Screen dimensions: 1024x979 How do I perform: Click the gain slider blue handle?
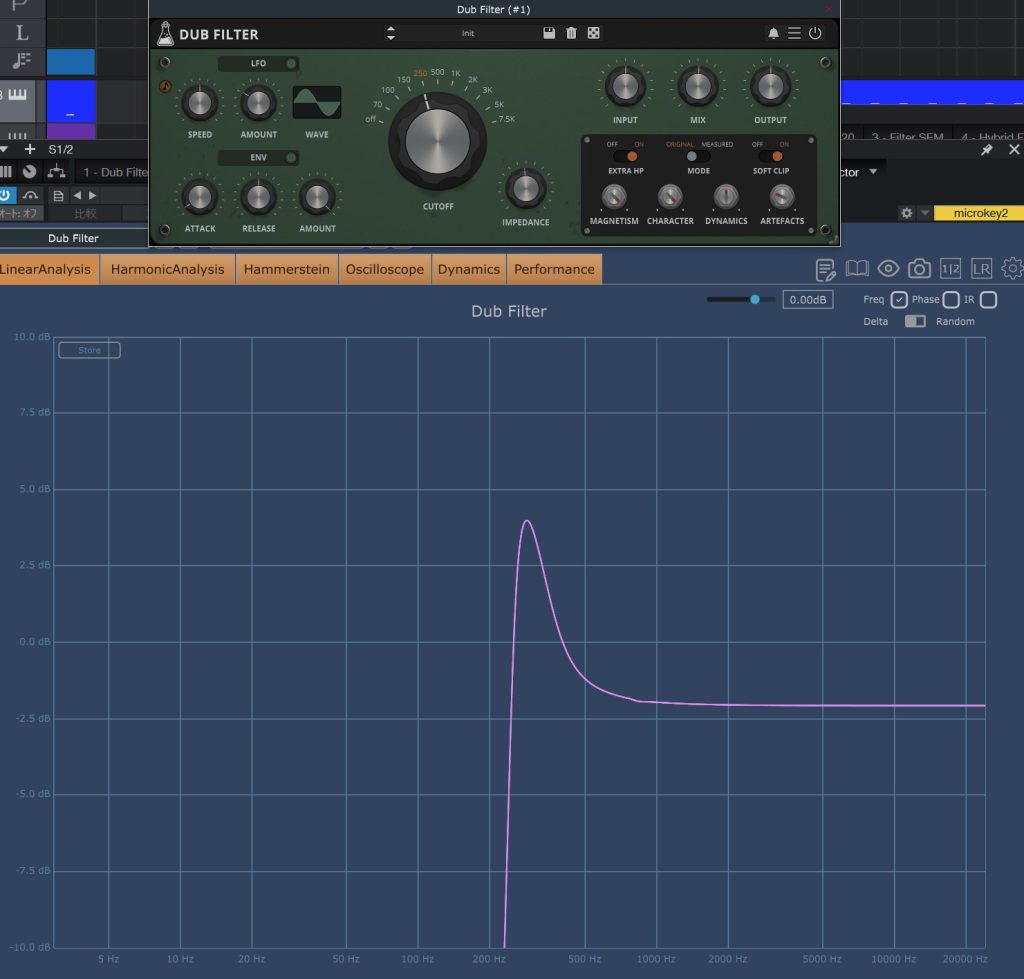pos(755,299)
